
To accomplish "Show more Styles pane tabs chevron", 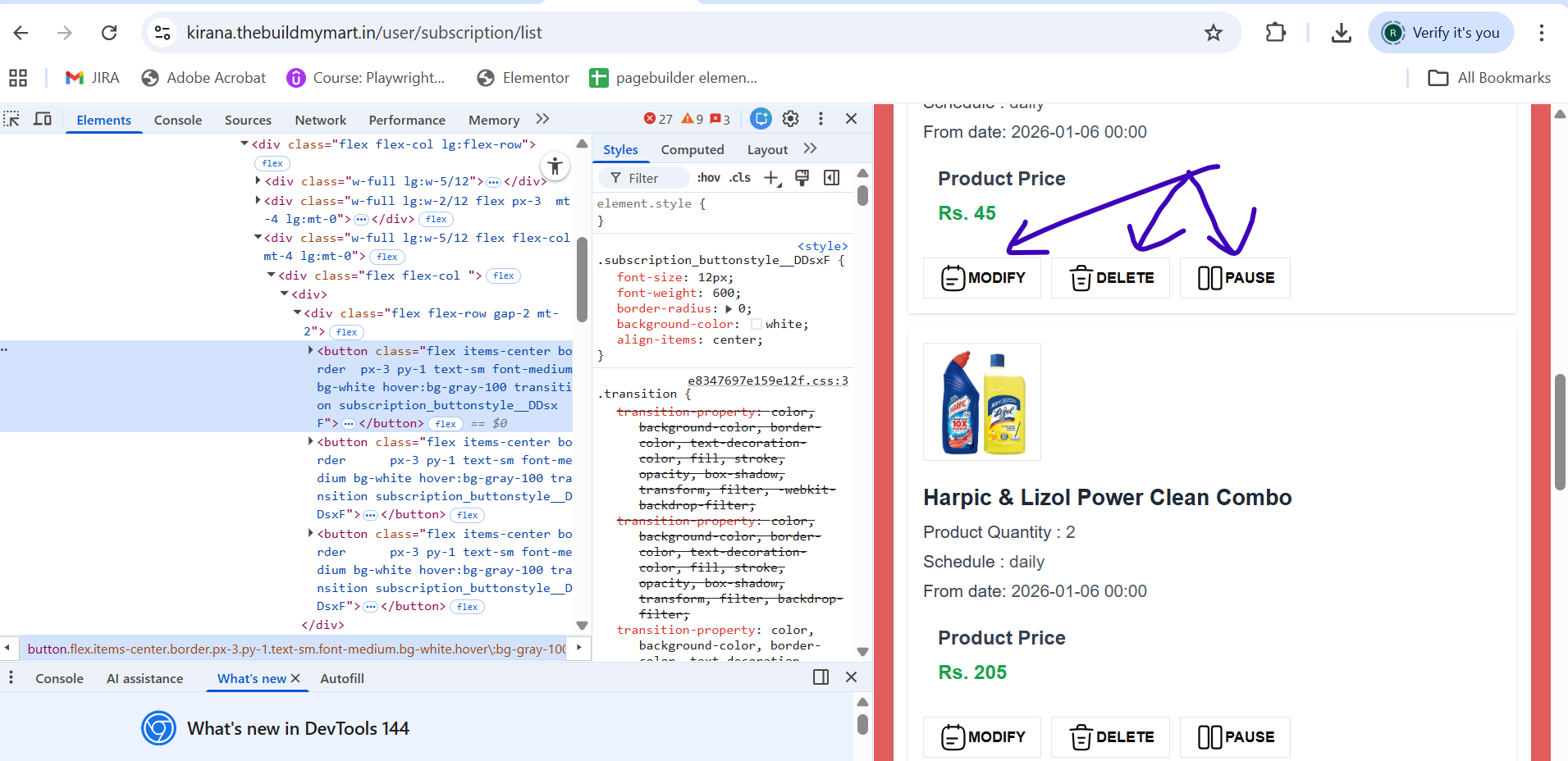I will [811, 148].
